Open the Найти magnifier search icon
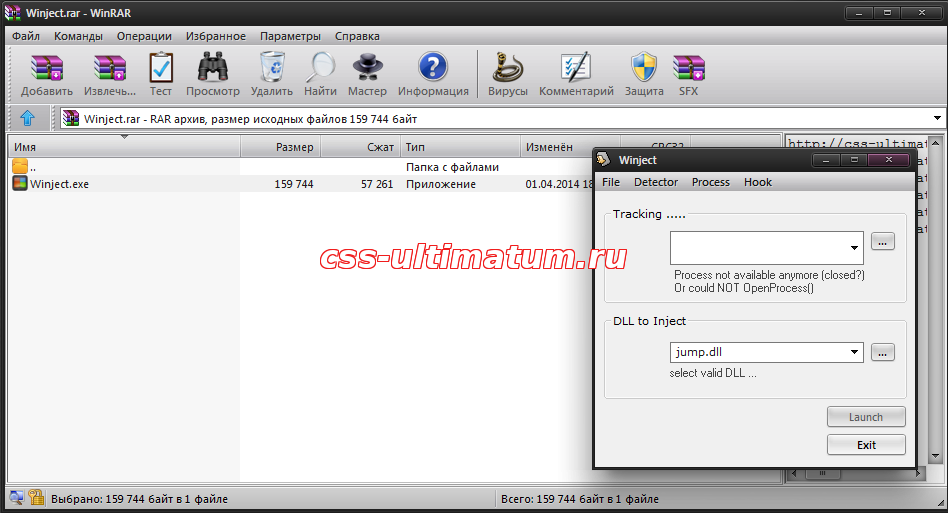Image resolution: width=948 pixels, height=513 pixels. point(320,67)
